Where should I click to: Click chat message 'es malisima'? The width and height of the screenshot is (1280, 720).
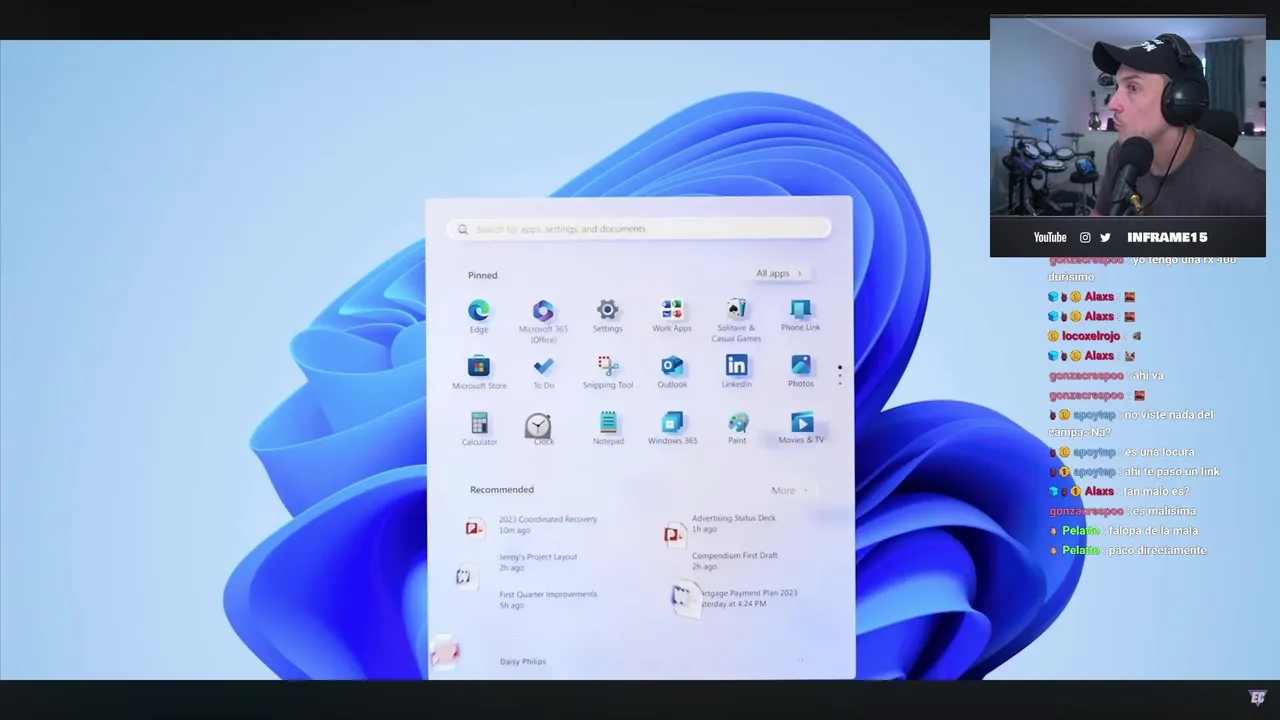point(1164,511)
